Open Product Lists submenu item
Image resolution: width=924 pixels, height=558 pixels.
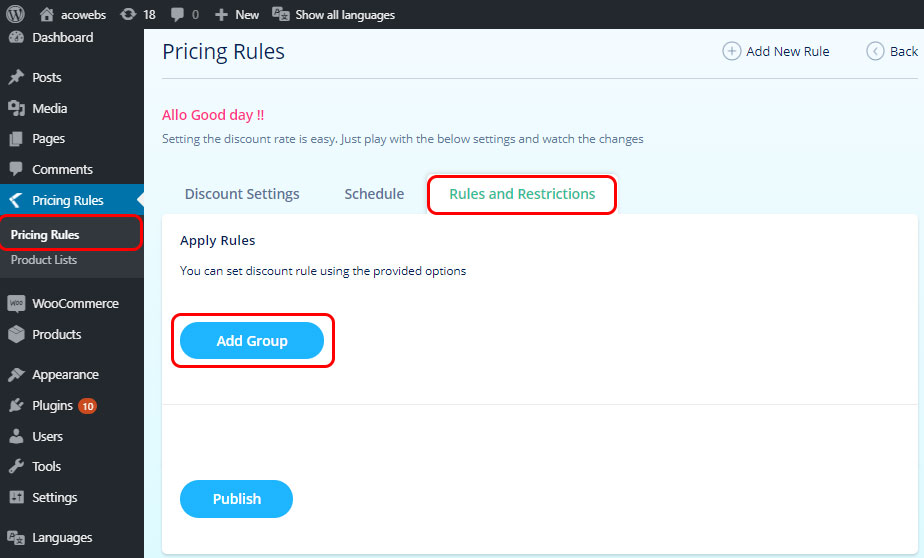44,260
